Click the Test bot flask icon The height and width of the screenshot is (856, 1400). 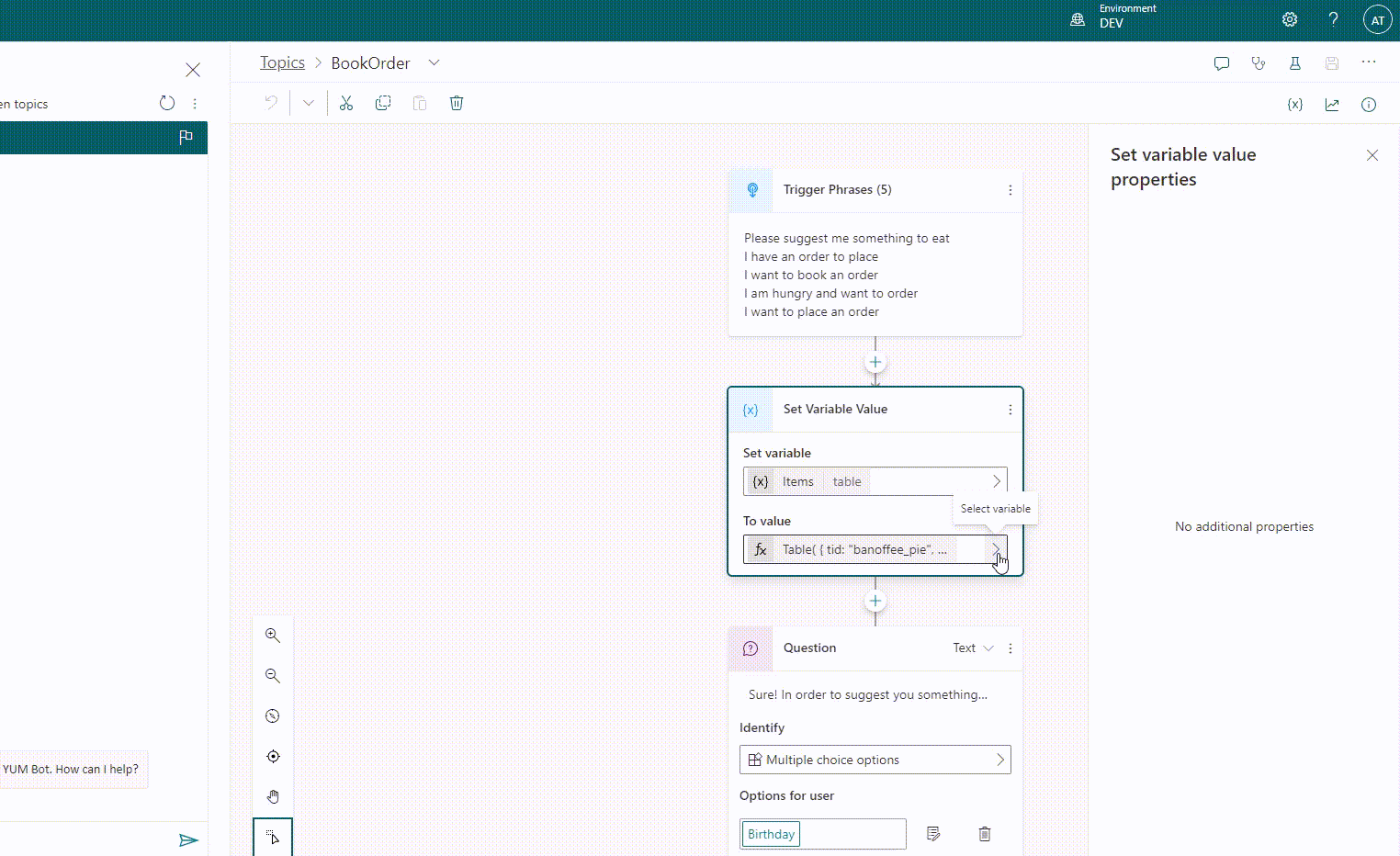[1294, 62]
